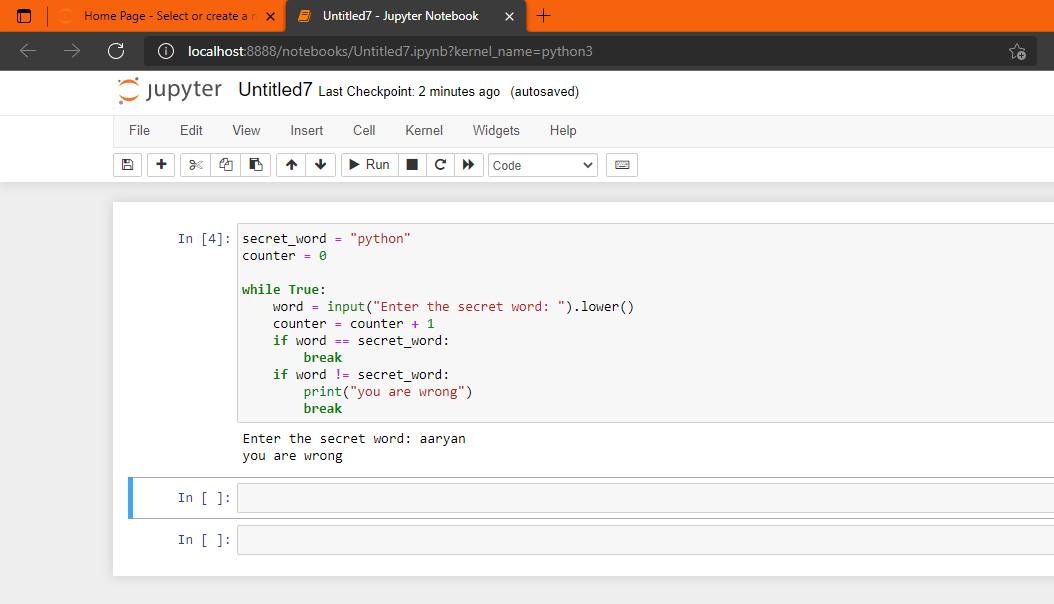Click the print("you are wrong") line

[x=388, y=392]
